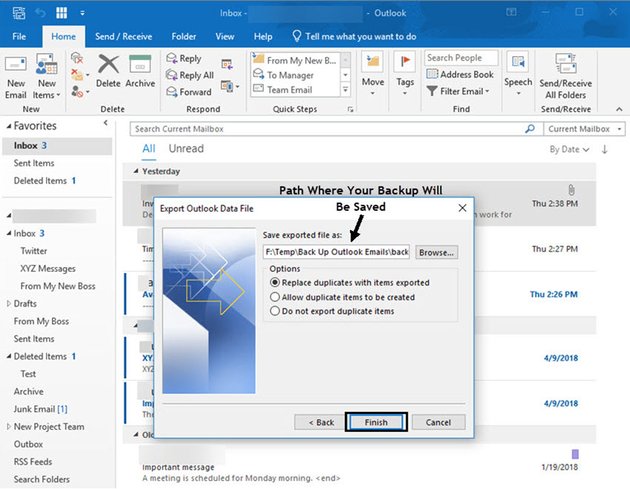Viewport: 630px width, 489px height.
Task: Click Send/Receive All Folders
Action: tap(566, 76)
